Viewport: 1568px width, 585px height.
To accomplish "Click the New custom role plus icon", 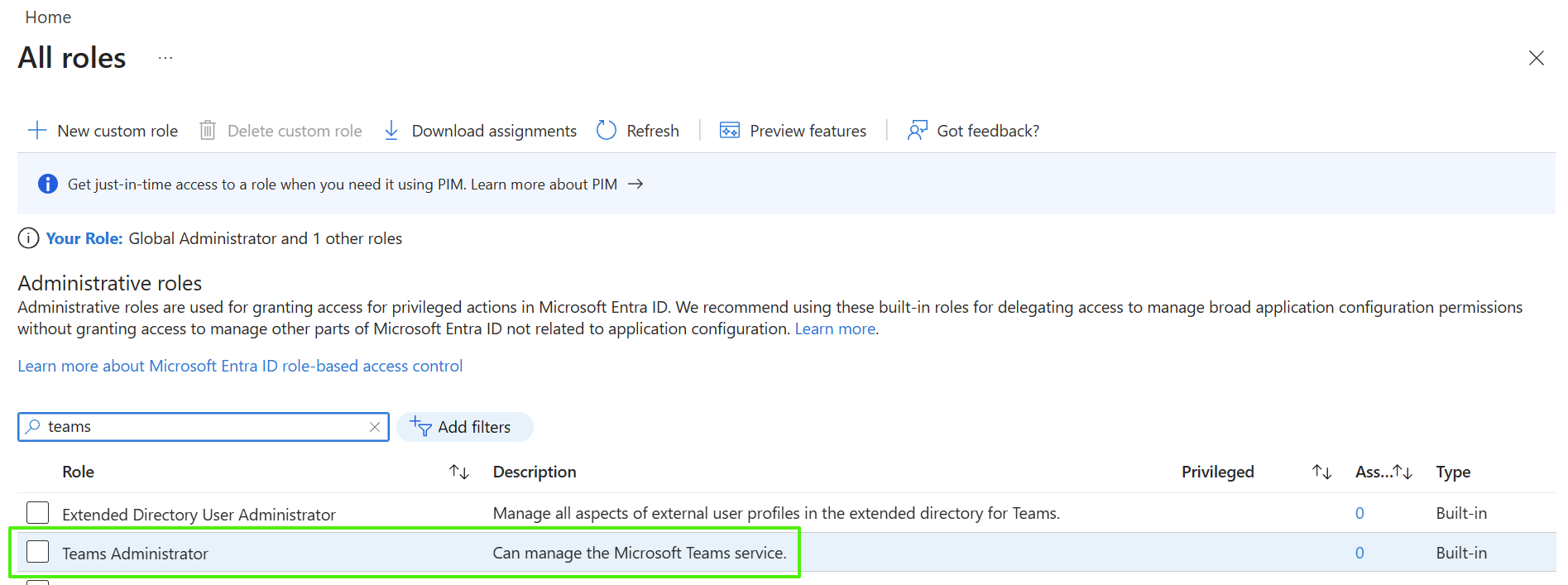I will click(x=37, y=131).
